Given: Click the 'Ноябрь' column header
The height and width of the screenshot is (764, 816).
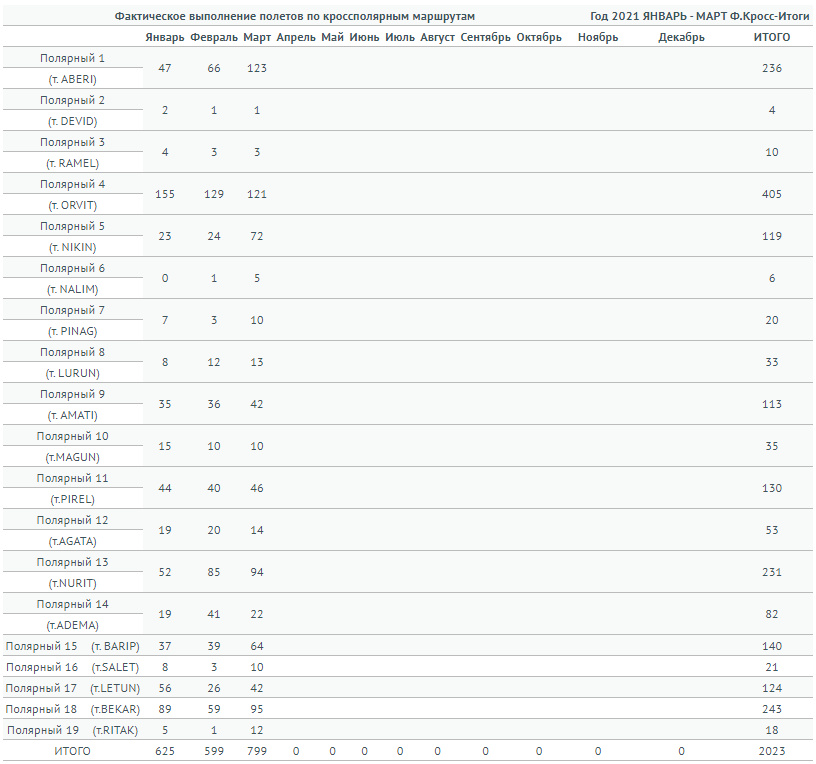Looking at the screenshot, I should [x=598, y=37].
